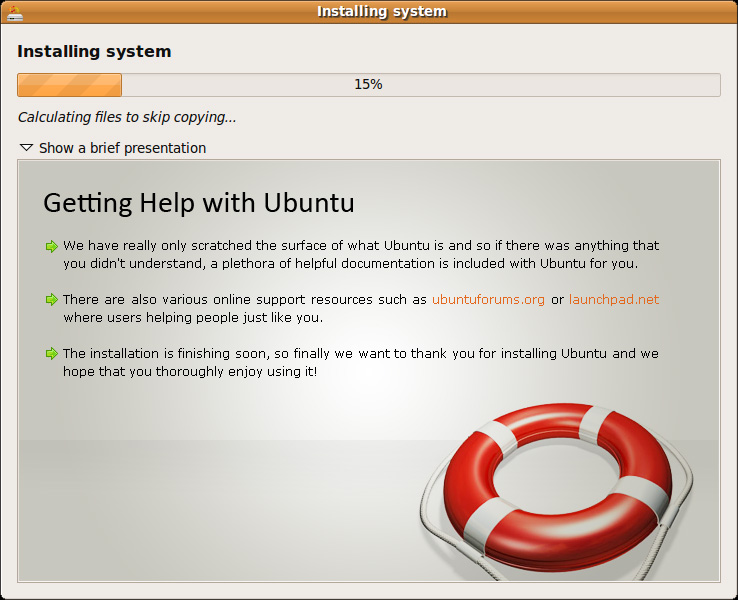Click the installer icon in the title bar
Viewport: 738px width, 600px height.
click(14, 12)
